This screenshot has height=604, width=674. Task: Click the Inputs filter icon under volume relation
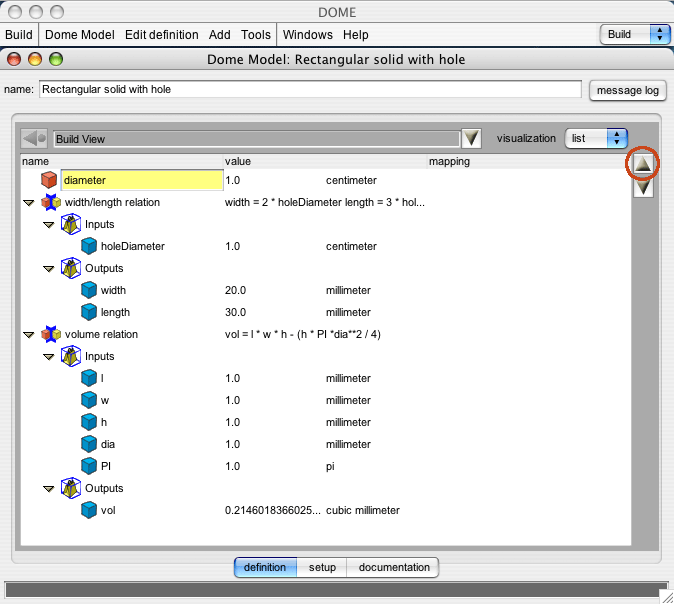pyautogui.click(x=71, y=356)
